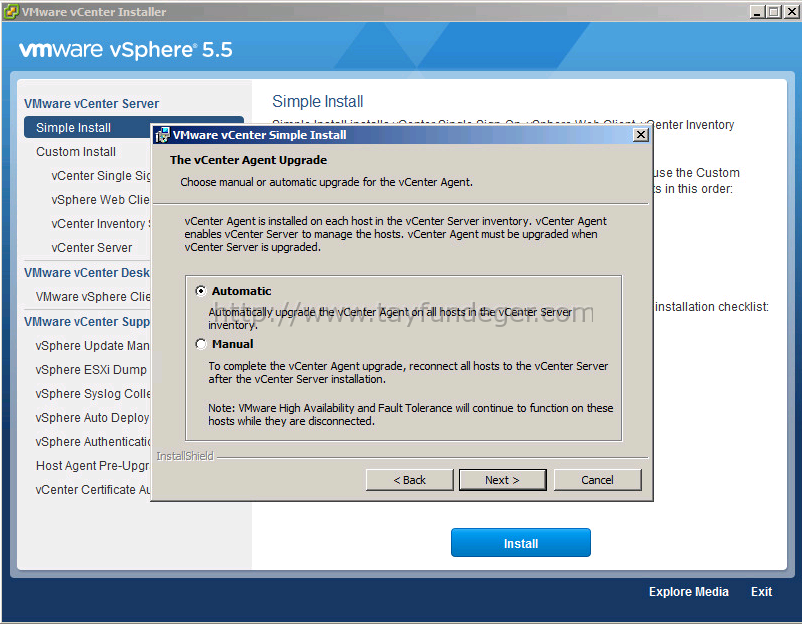Select vSphere Authentication Proxy entry
Screen dimensions: 802x624
coord(93,441)
